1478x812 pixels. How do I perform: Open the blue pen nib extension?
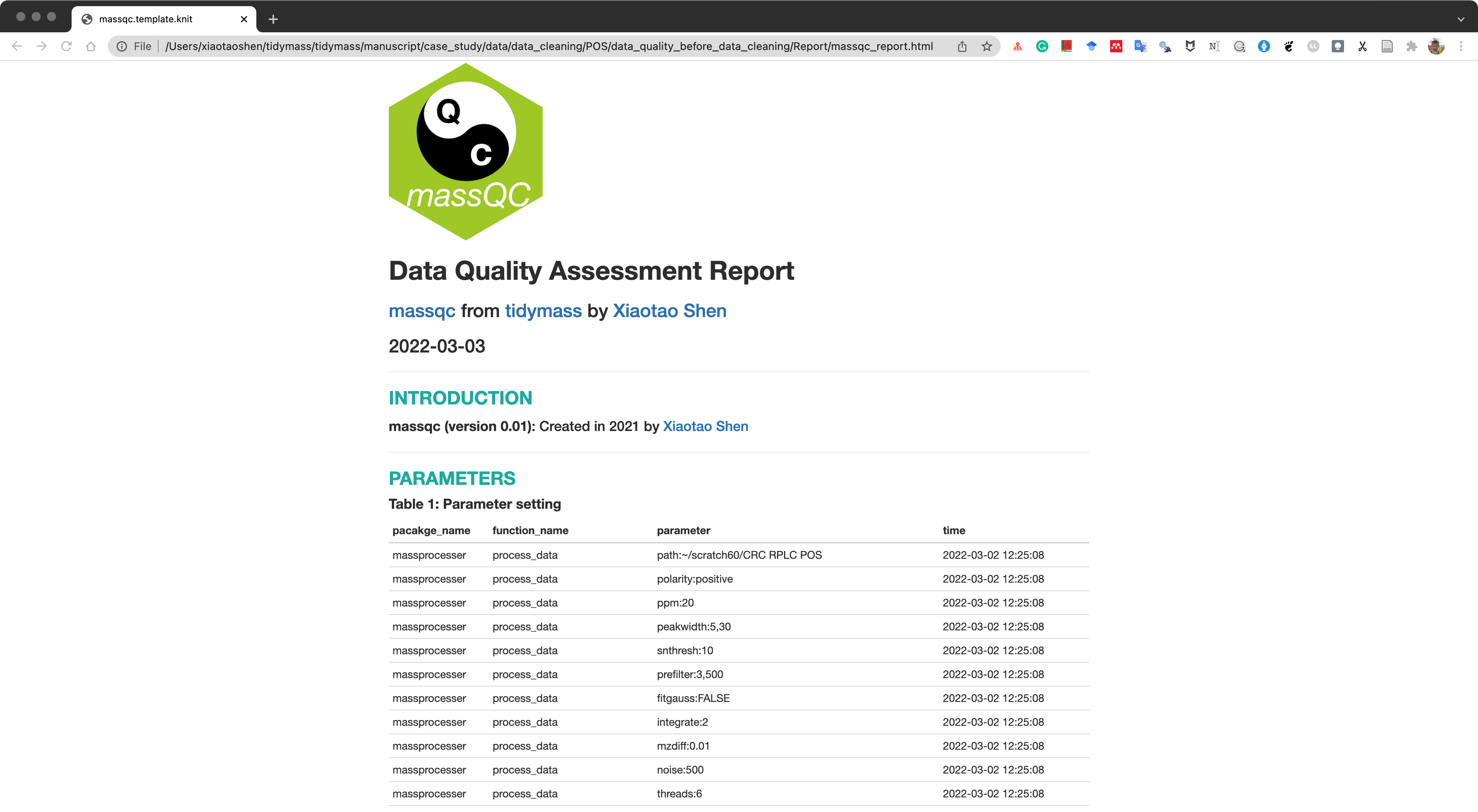click(1264, 47)
